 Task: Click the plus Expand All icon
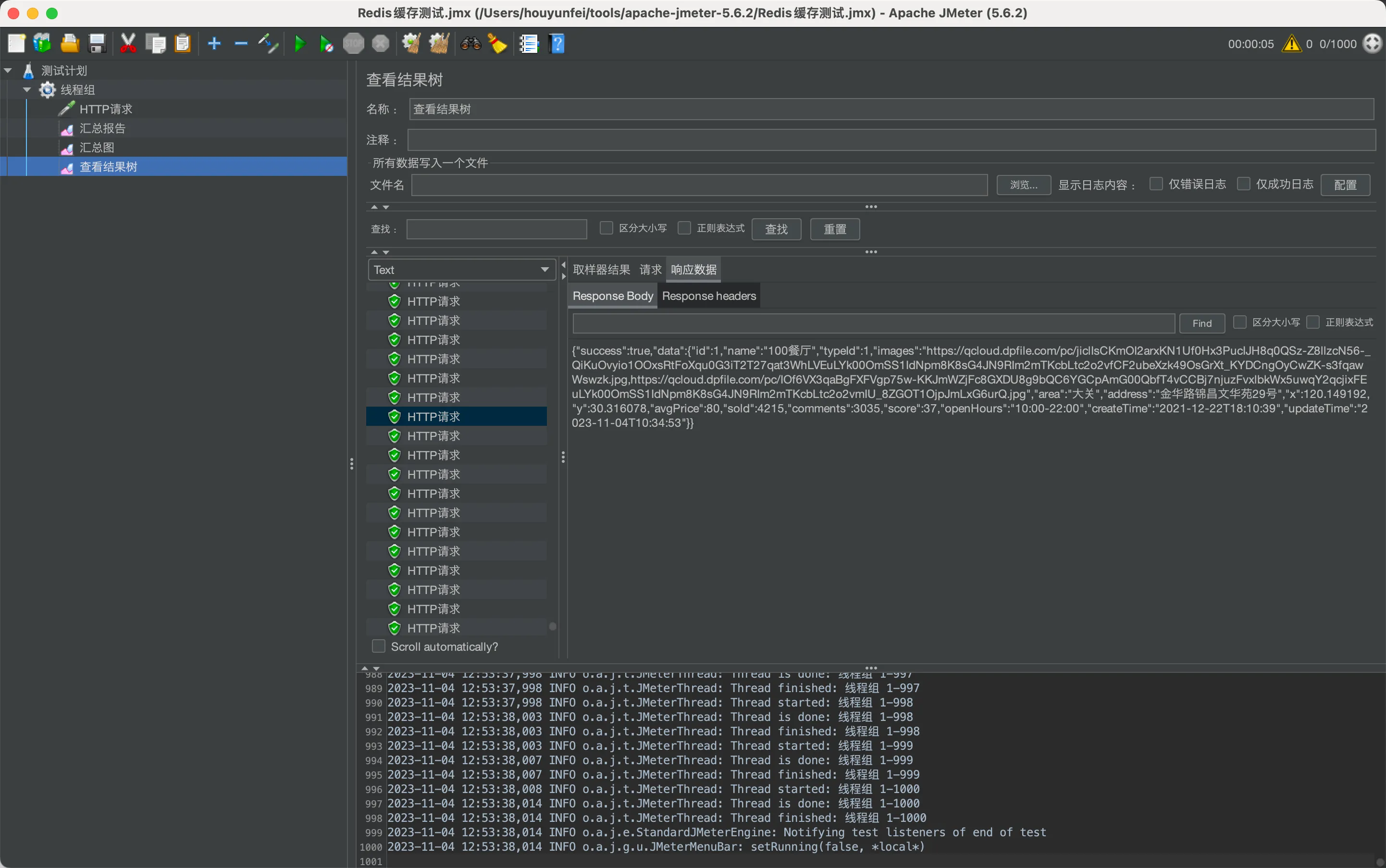(x=214, y=44)
